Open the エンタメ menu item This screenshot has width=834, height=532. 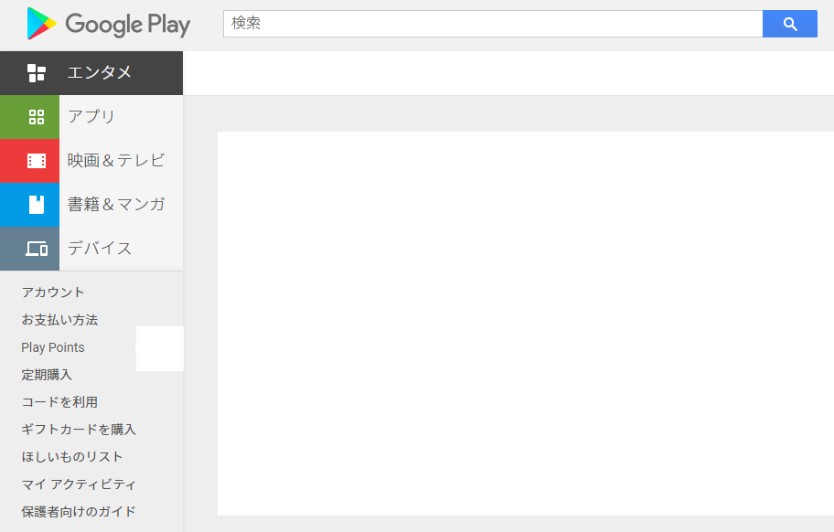[x=91, y=73]
